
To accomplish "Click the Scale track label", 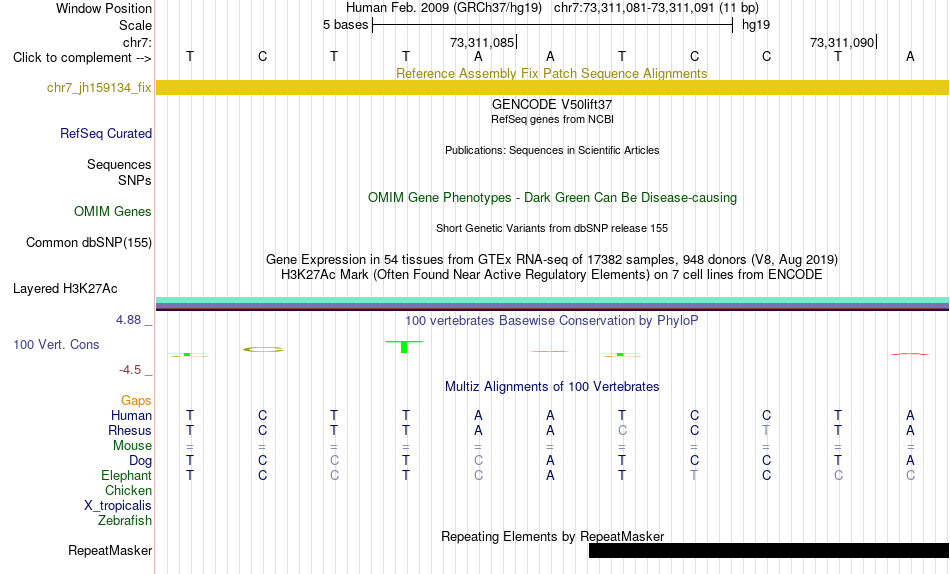I will [135, 25].
